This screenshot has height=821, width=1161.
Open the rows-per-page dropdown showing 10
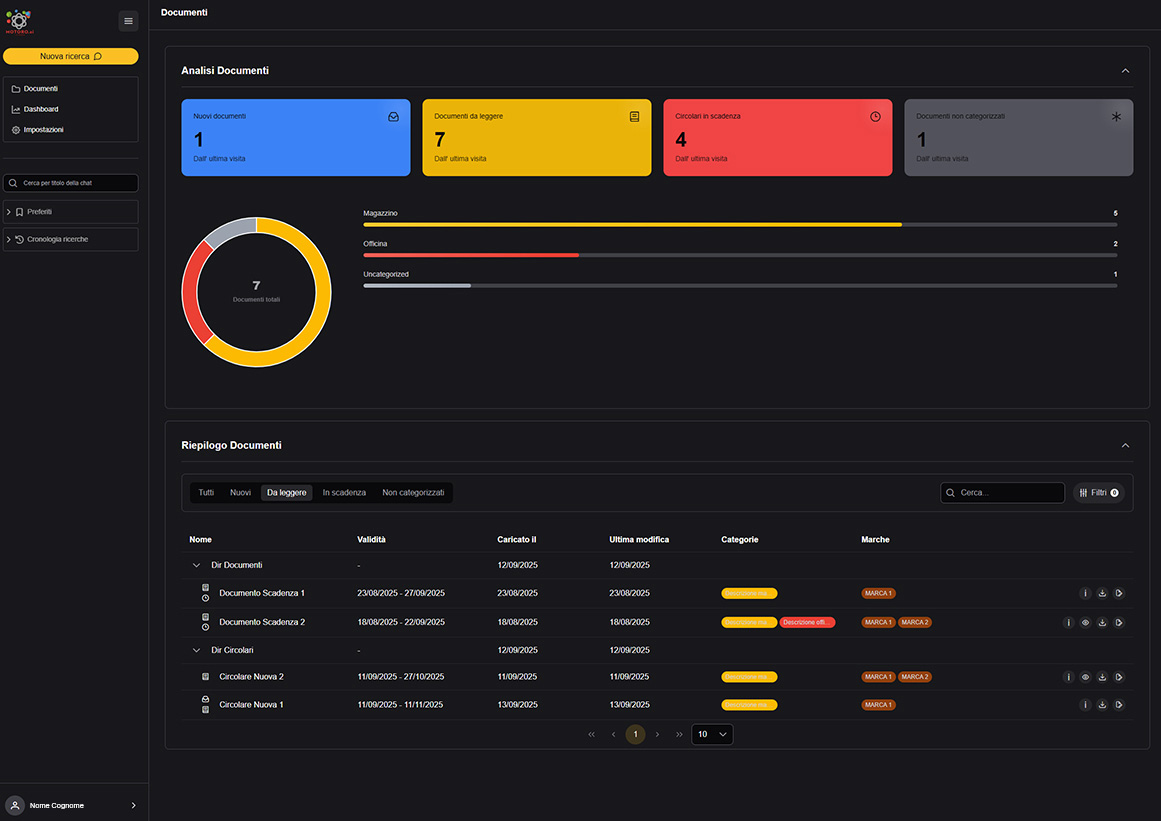pos(712,734)
